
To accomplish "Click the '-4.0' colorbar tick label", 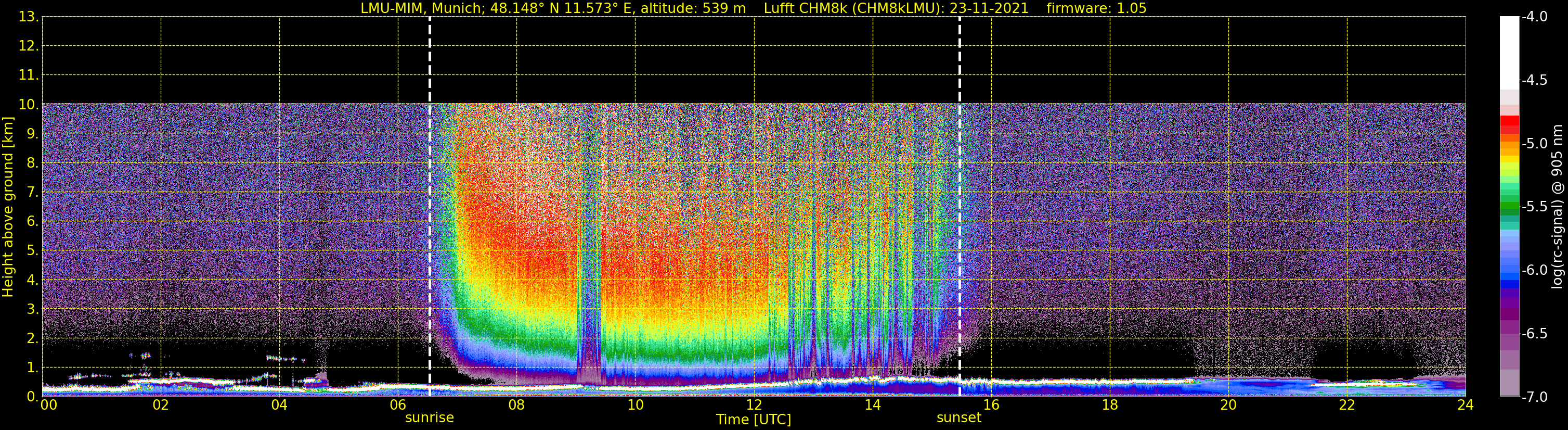I will (x=1534, y=17).
